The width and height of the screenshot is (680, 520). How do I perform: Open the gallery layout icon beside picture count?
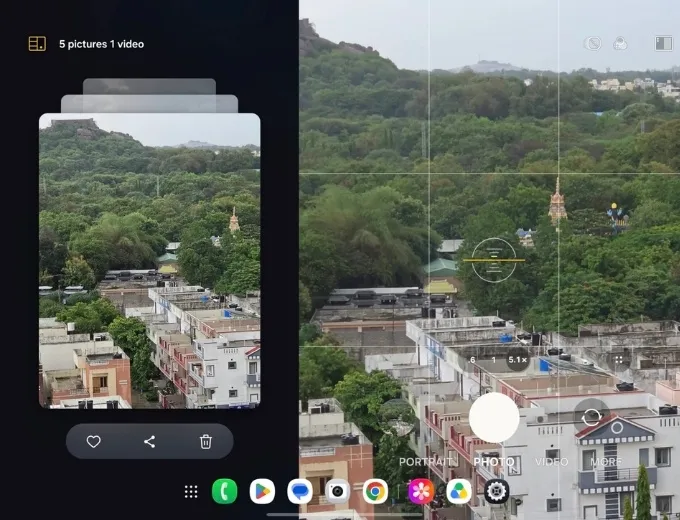point(37,44)
